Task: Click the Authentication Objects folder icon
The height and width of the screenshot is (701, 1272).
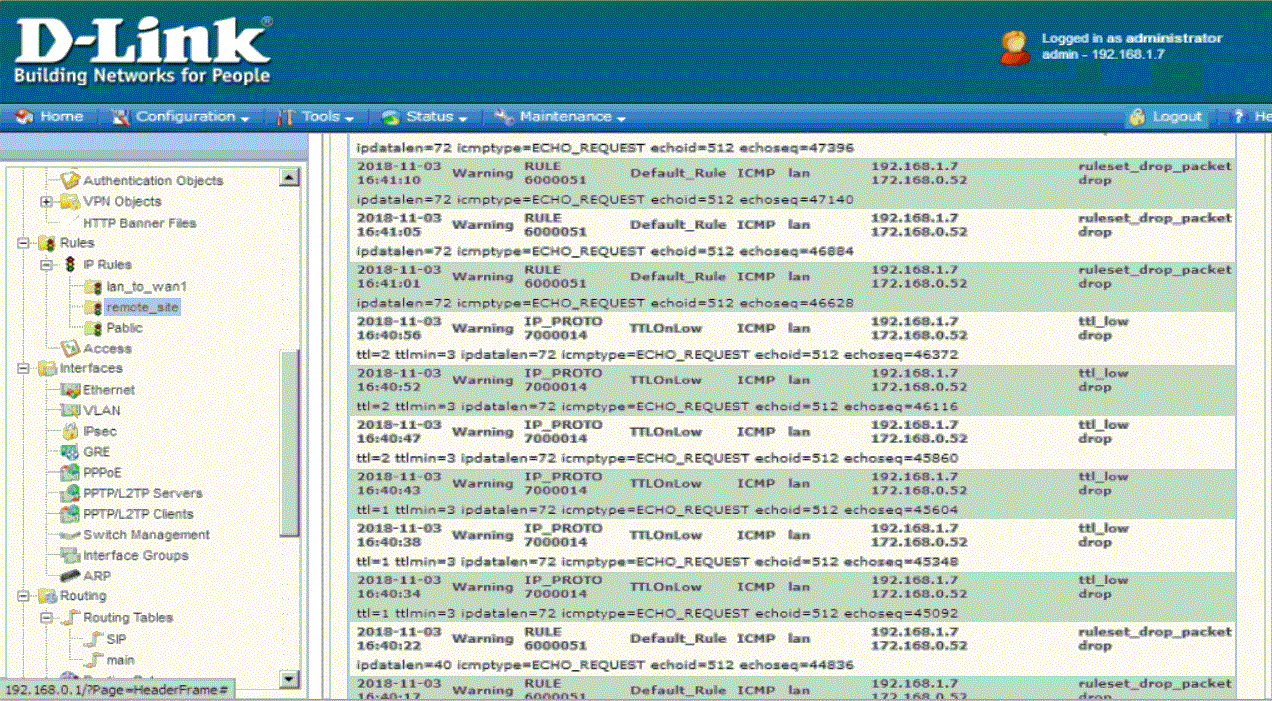Action: point(69,181)
